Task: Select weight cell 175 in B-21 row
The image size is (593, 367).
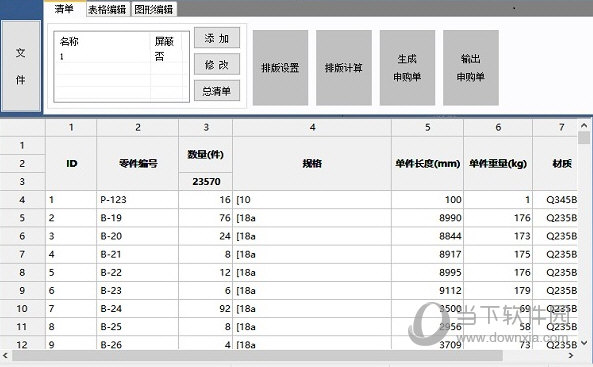Action: [498, 254]
